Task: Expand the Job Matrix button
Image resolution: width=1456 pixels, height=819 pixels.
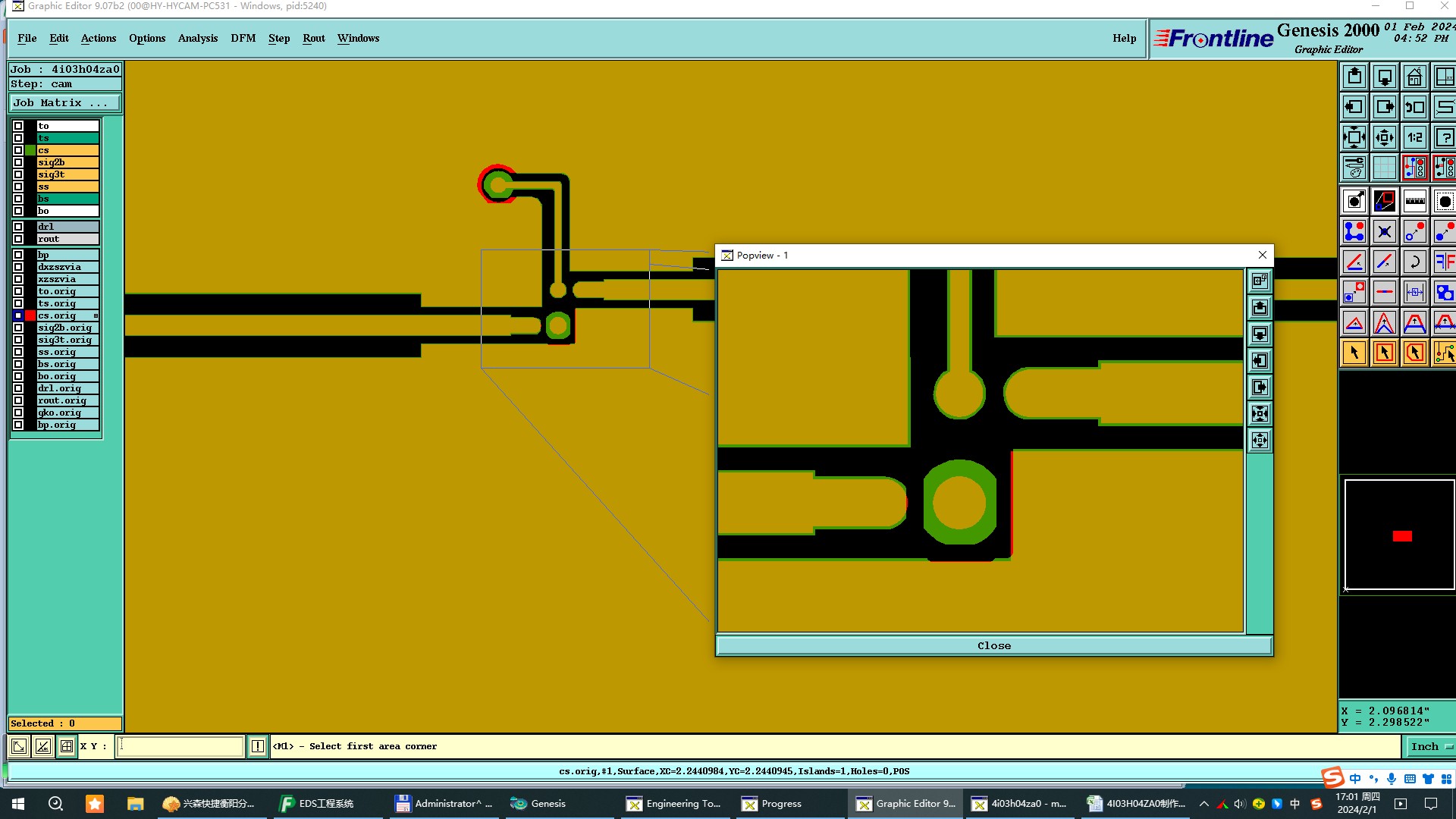Action: coord(64,103)
